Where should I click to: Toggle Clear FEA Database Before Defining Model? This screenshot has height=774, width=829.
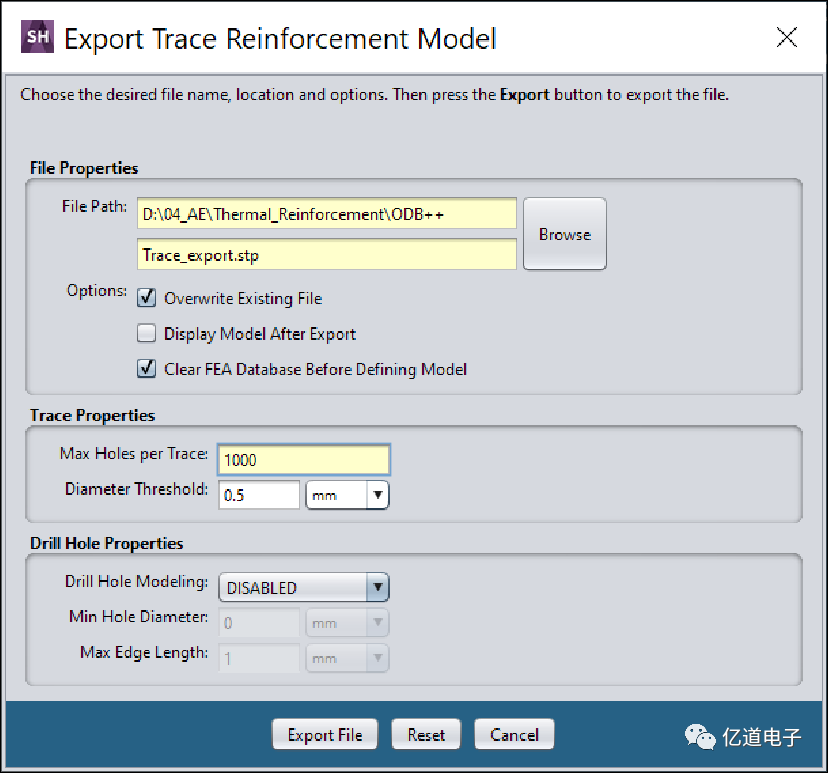click(146, 369)
